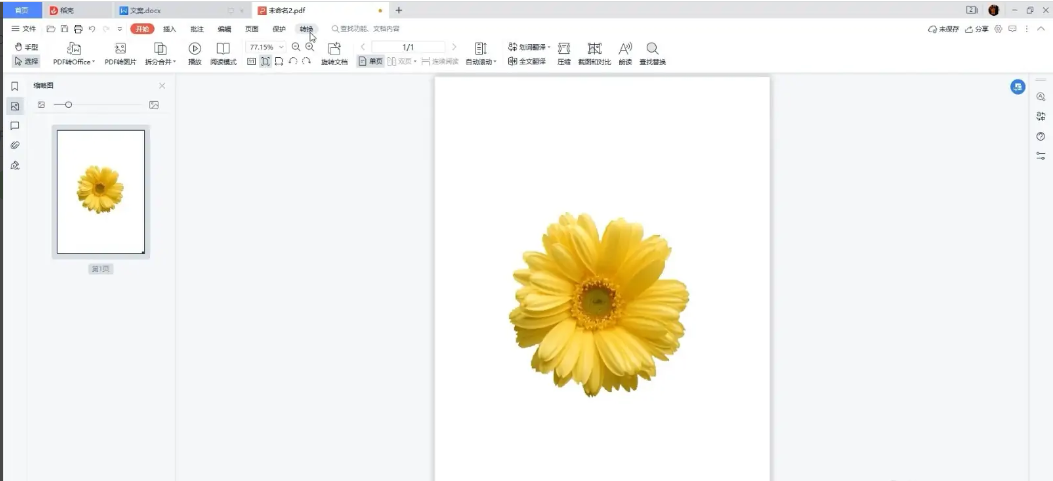Click the PDF to Office conversion icon
1053x481 pixels.
click(x=74, y=48)
